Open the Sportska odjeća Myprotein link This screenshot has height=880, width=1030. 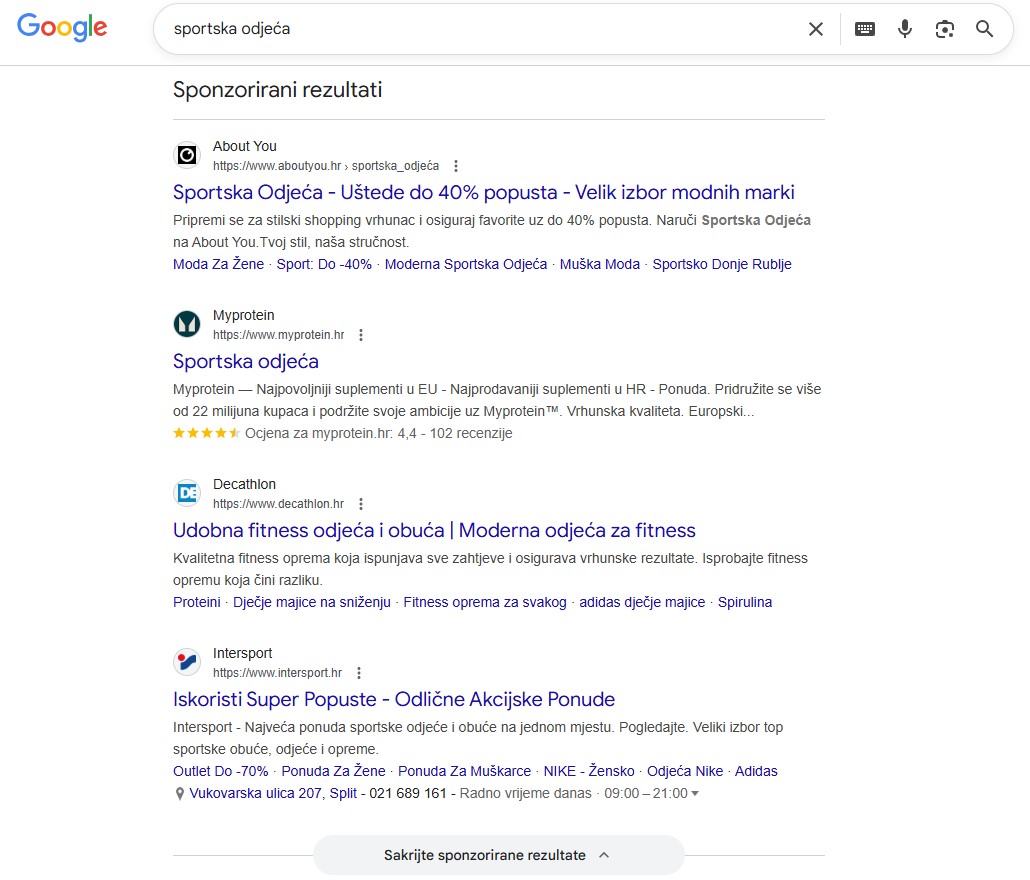(x=246, y=361)
